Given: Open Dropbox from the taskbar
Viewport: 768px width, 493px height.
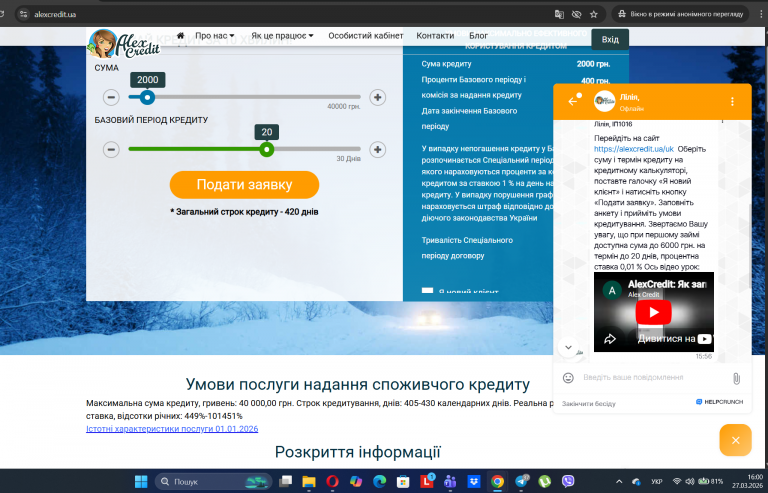Looking at the screenshot, I should (474, 481).
